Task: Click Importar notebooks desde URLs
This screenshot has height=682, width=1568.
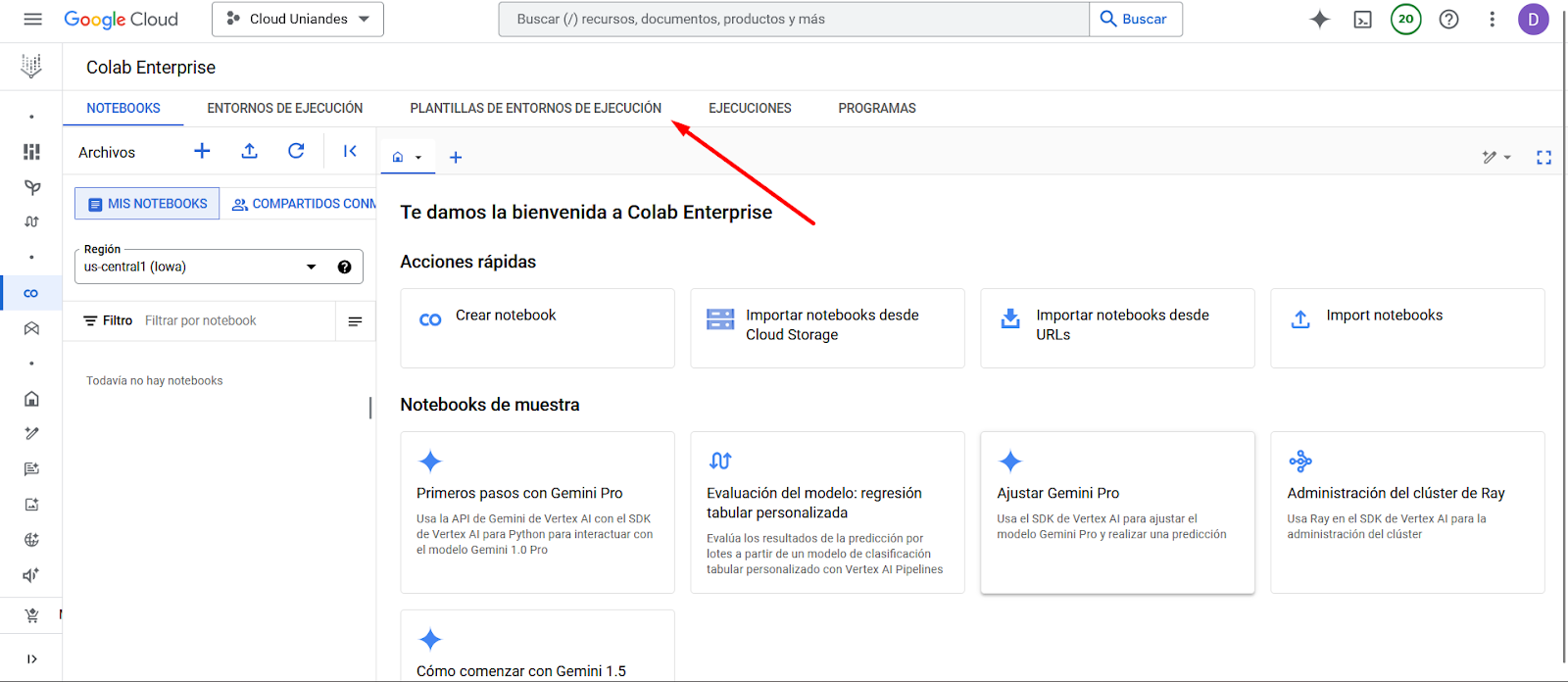Action: [1117, 328]
